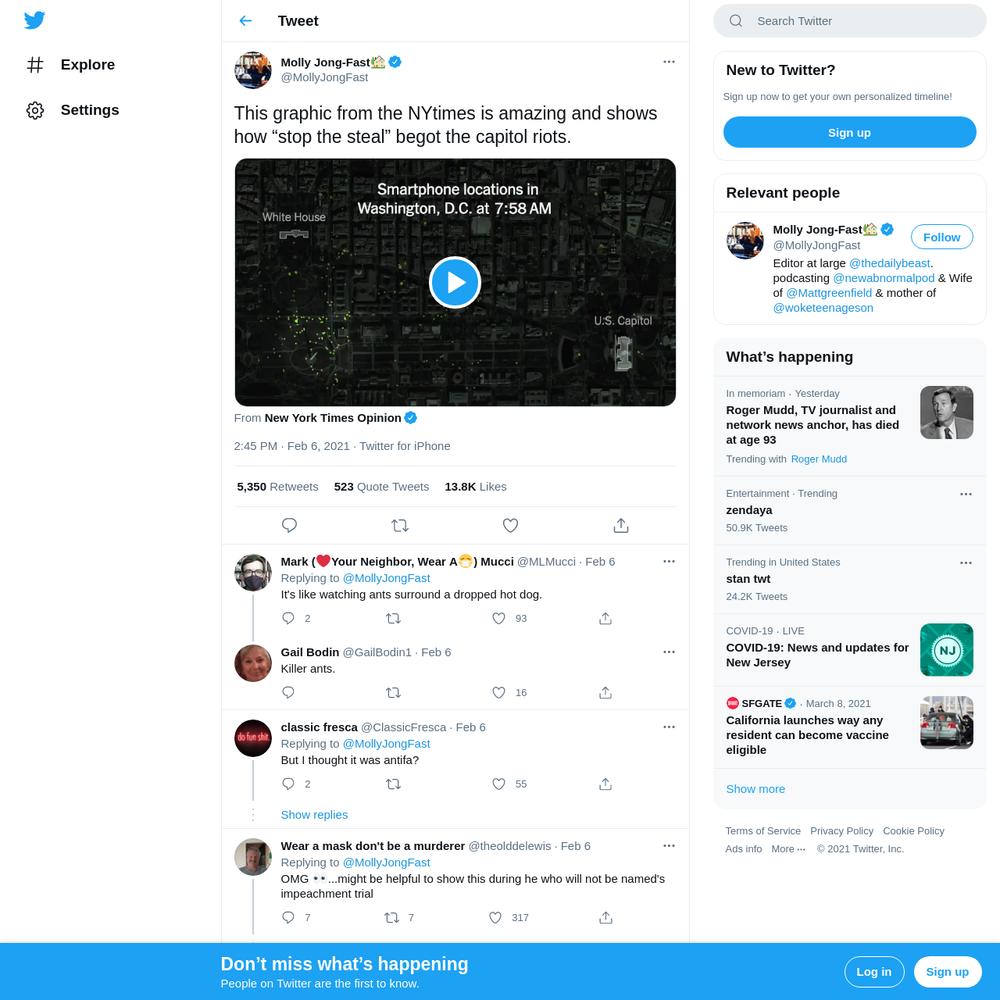Screen dimensions: 1000x1000
Task: Open more options on the main tweet
Action: click(x=669, y=62)
